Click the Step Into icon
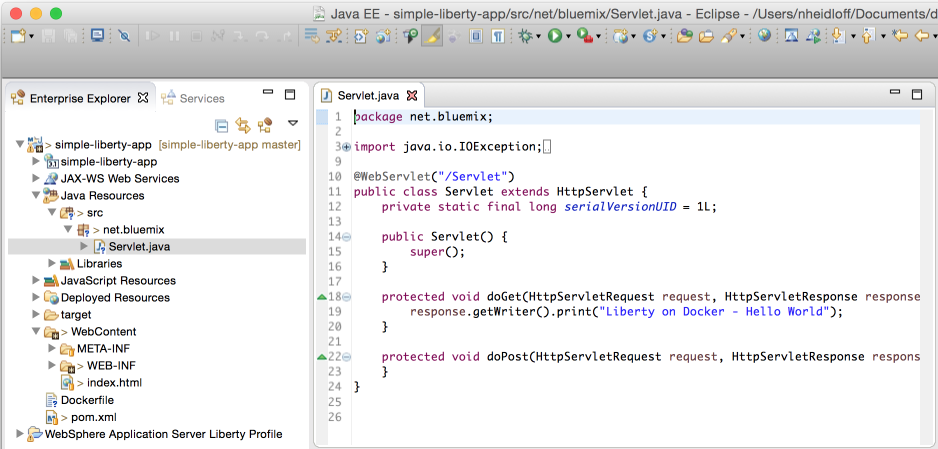 click(x=240, y=36)
